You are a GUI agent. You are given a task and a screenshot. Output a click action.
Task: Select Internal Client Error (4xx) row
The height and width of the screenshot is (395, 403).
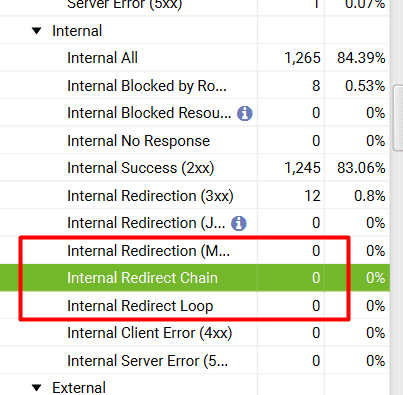tap(195, 333)
